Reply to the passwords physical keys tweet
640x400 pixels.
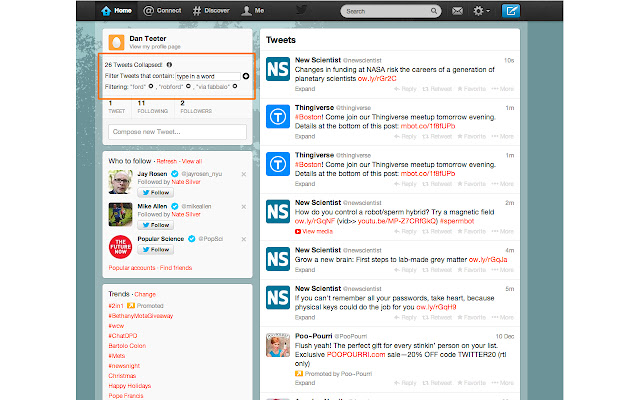(405, 318)
